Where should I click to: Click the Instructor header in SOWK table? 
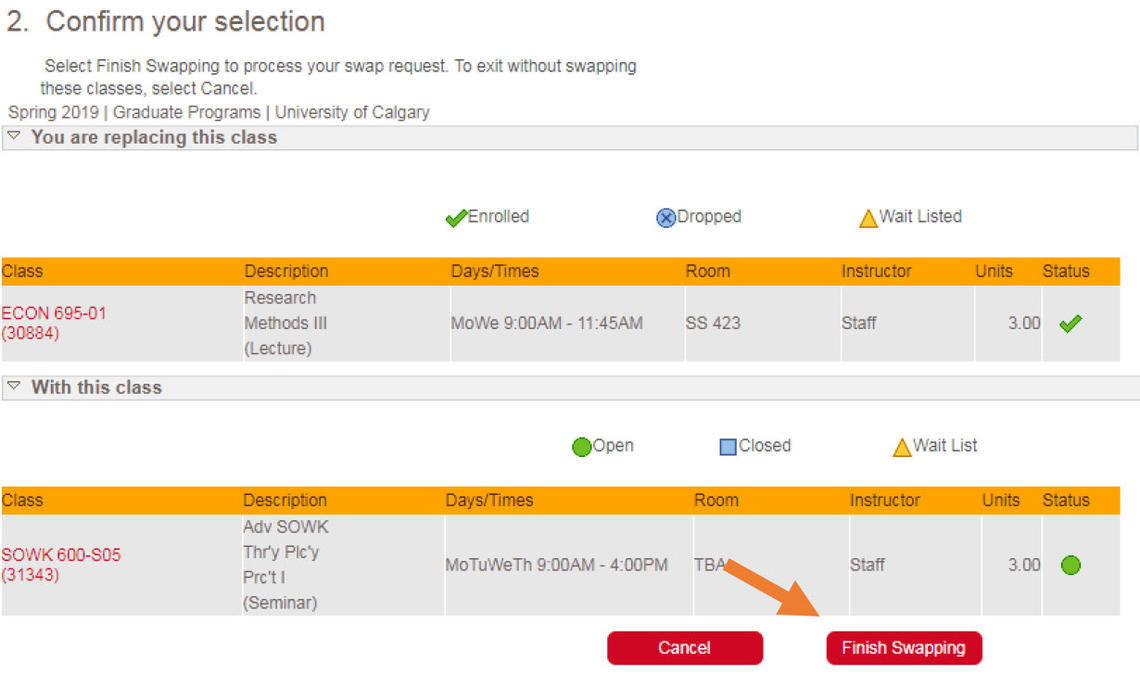[885, 500]
